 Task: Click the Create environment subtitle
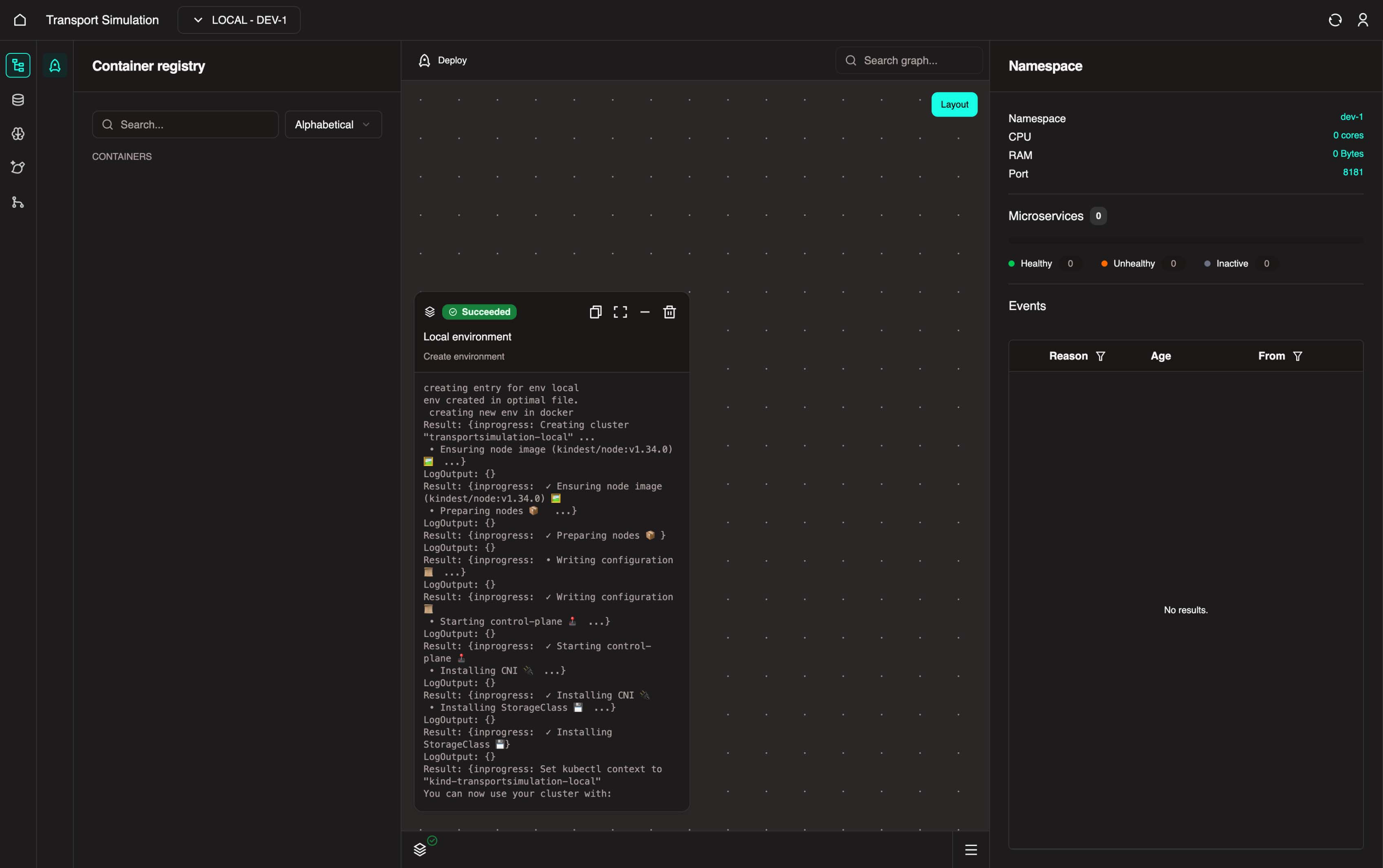pyautogui.click(x=464, y=357)
